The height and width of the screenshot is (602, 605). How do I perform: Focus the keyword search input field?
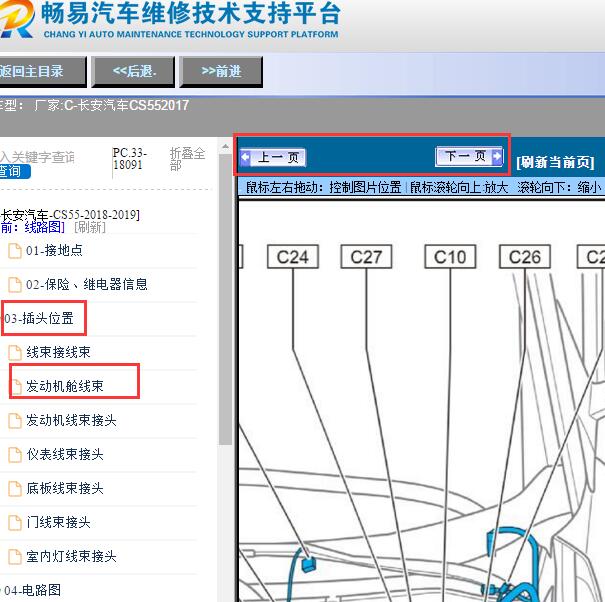[x=37, y=157]
